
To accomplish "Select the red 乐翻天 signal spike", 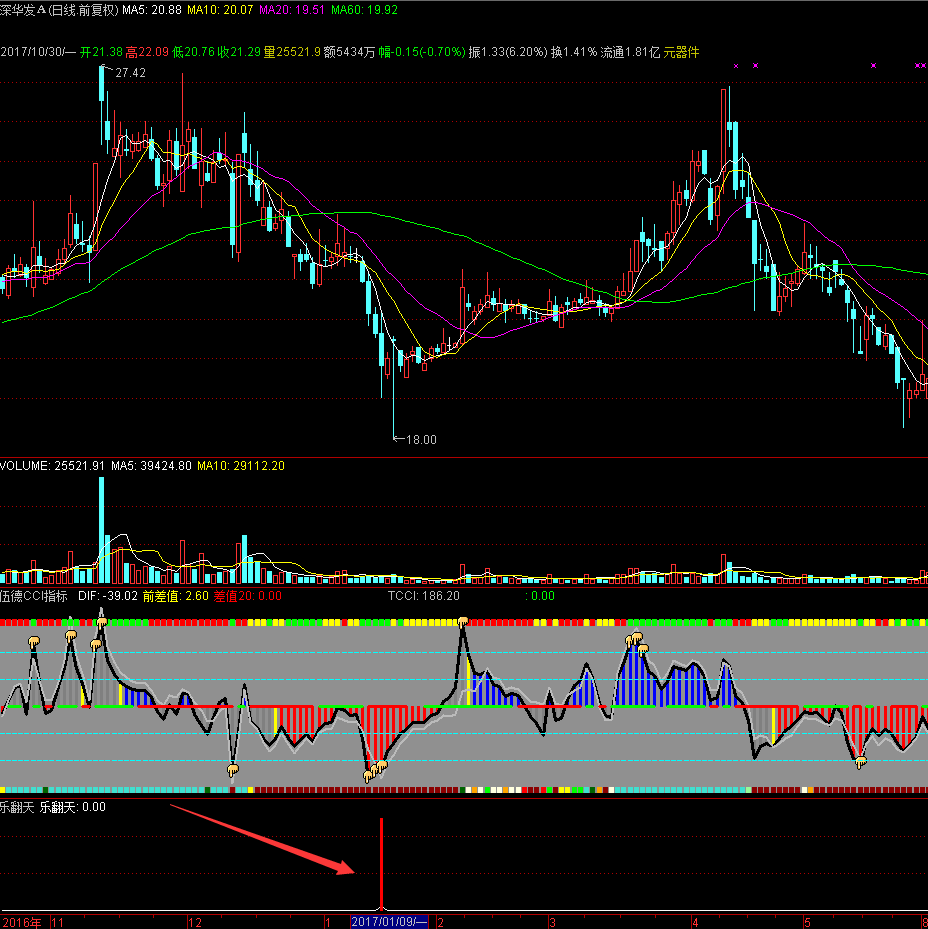I will click(x=382, y=864).
